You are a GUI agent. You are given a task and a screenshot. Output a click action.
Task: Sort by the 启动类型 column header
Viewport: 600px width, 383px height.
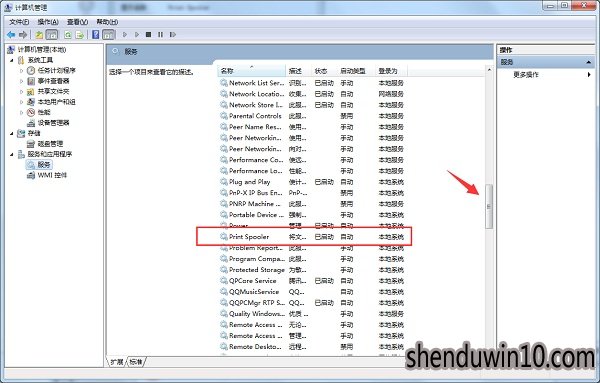click(x=355, y=71)
